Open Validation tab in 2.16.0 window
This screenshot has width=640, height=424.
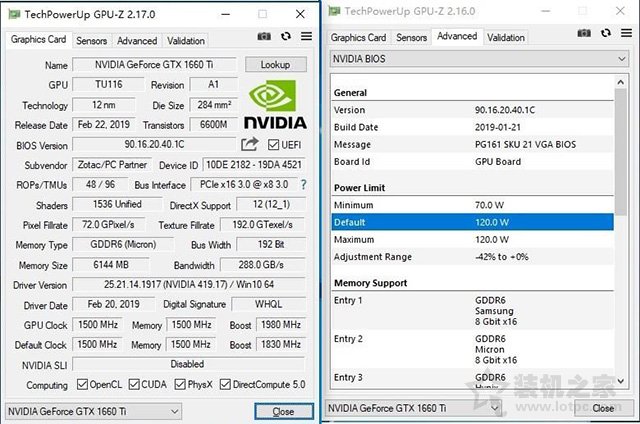[506, 38]
